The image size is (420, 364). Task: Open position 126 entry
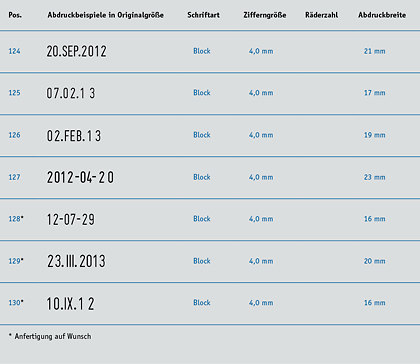click(x=14, y=135)
